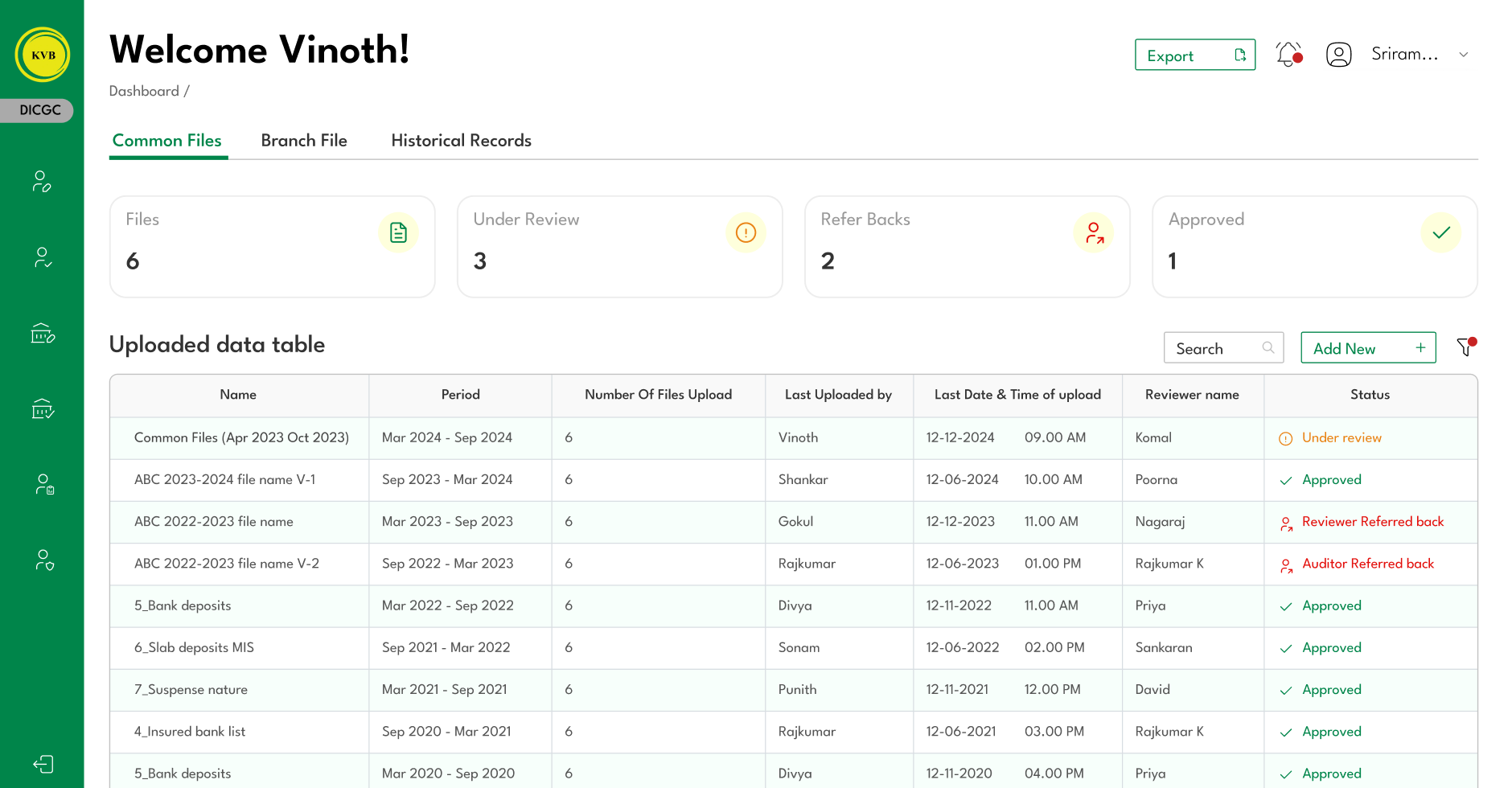
Task: Select the bank verification sidebar icon
Action: coord(42,409)
